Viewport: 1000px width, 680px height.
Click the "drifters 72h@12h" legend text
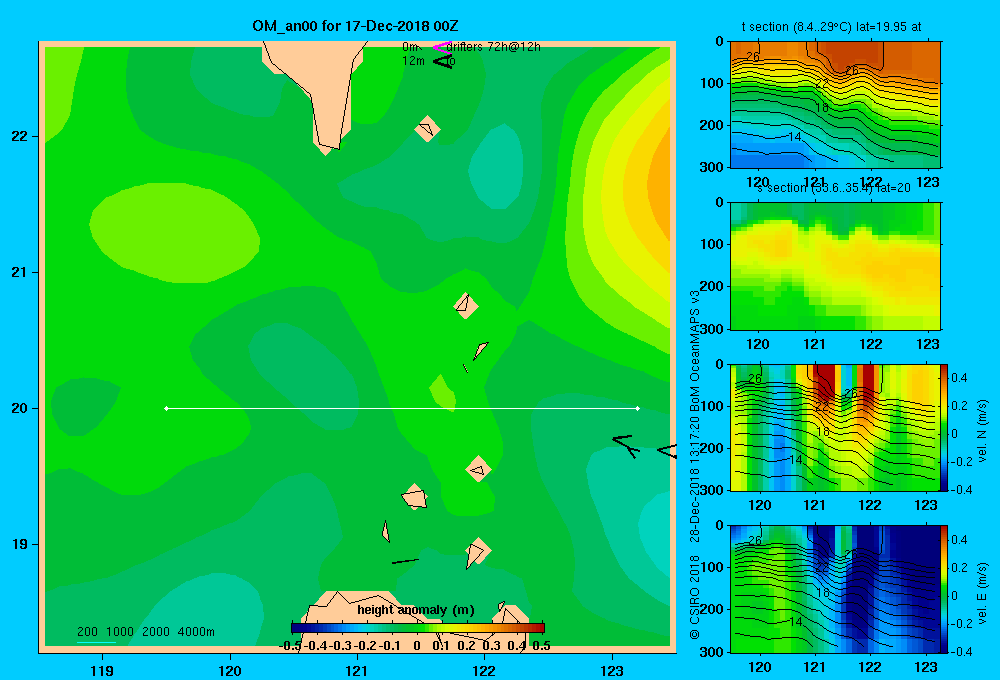pos(494,47)
